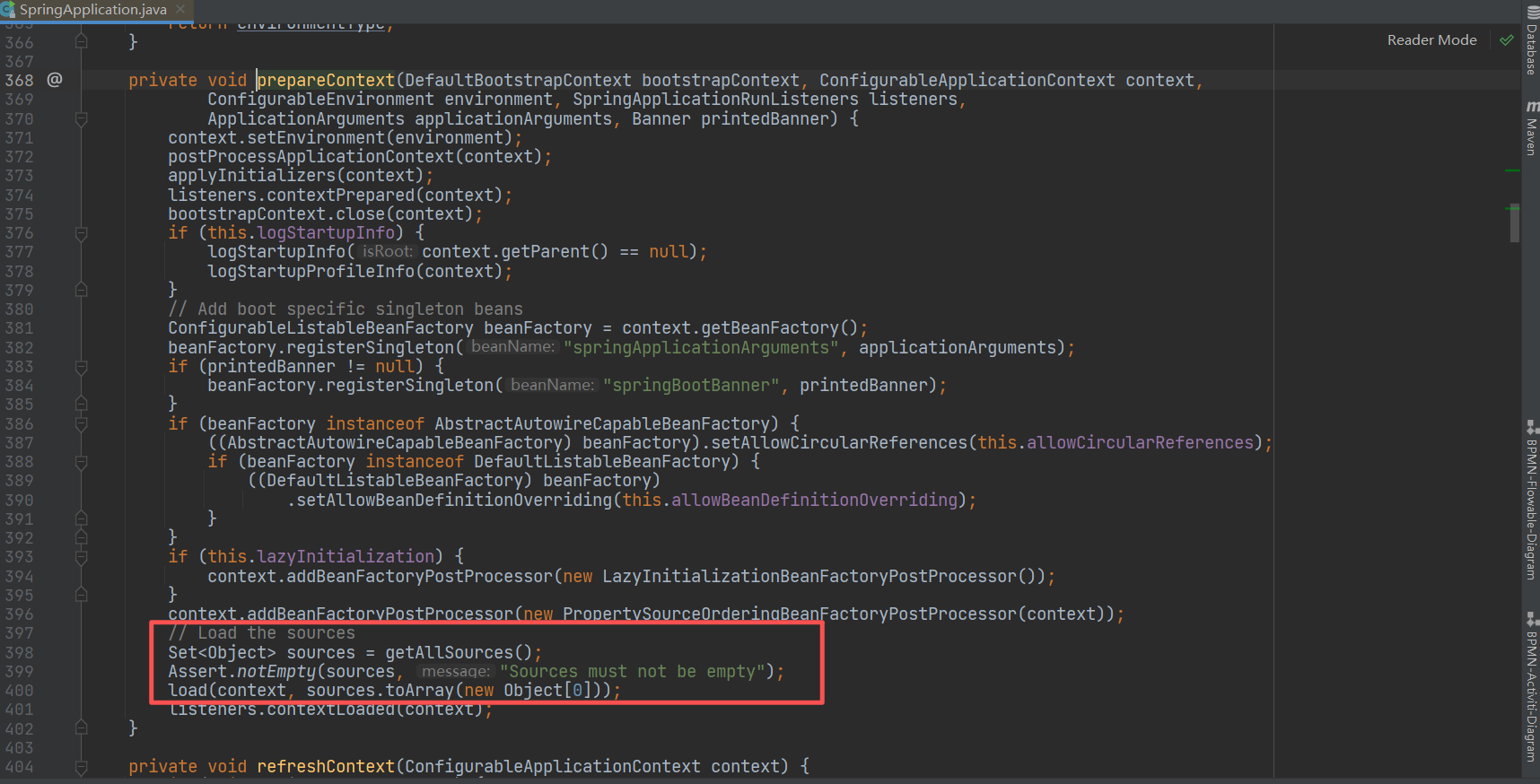Click DefaultBootstrapContext parameter type on line 368
The width and height of the screenshot is (1540, 784).
click(x=518, y=80)
